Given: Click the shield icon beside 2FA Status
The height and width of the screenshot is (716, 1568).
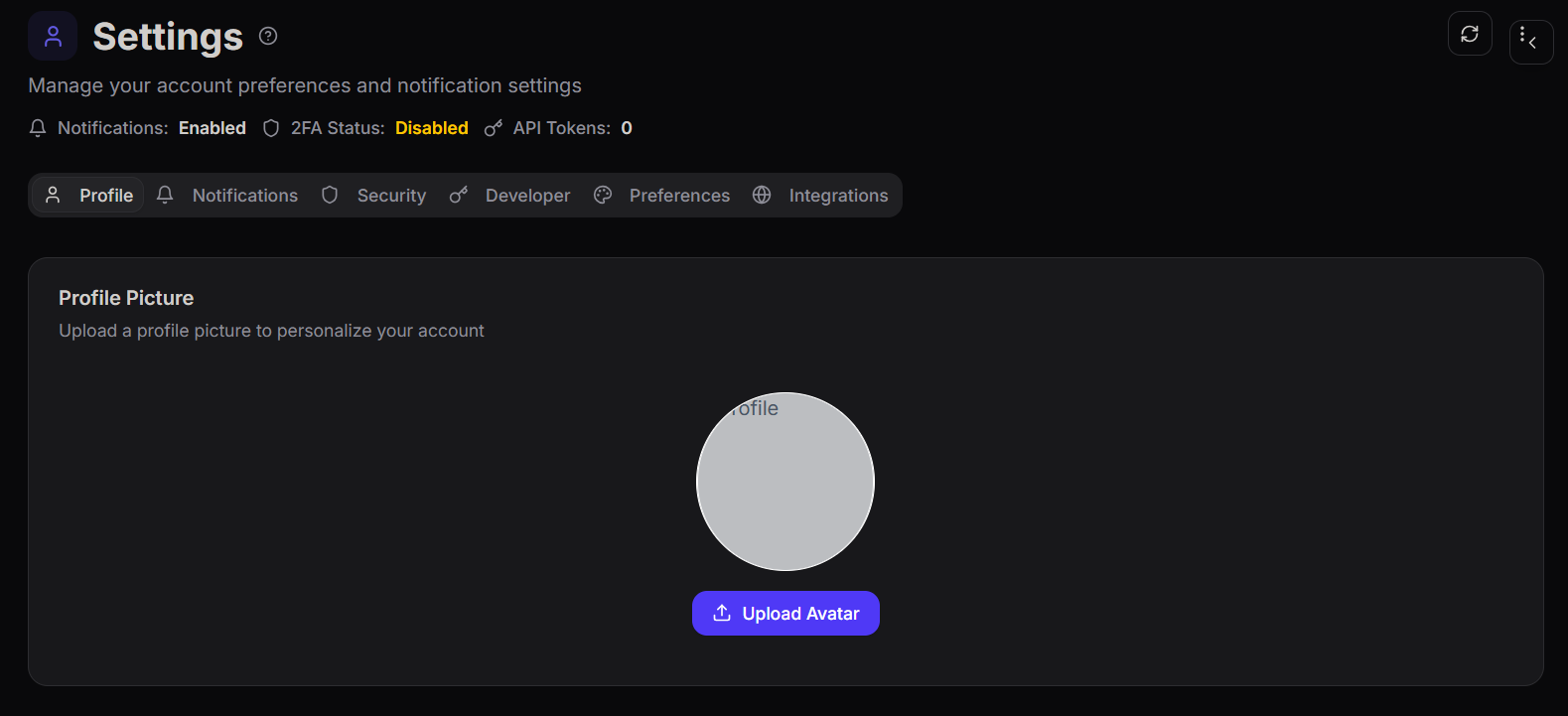Looking at the screenshot, I should pos(271,127).
